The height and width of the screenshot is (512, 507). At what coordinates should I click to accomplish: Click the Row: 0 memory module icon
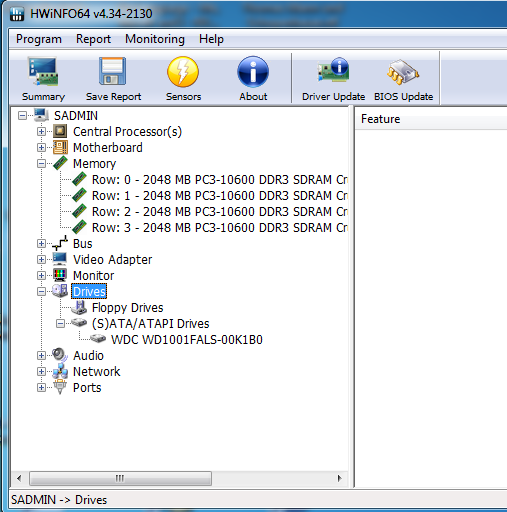(79, 179)
